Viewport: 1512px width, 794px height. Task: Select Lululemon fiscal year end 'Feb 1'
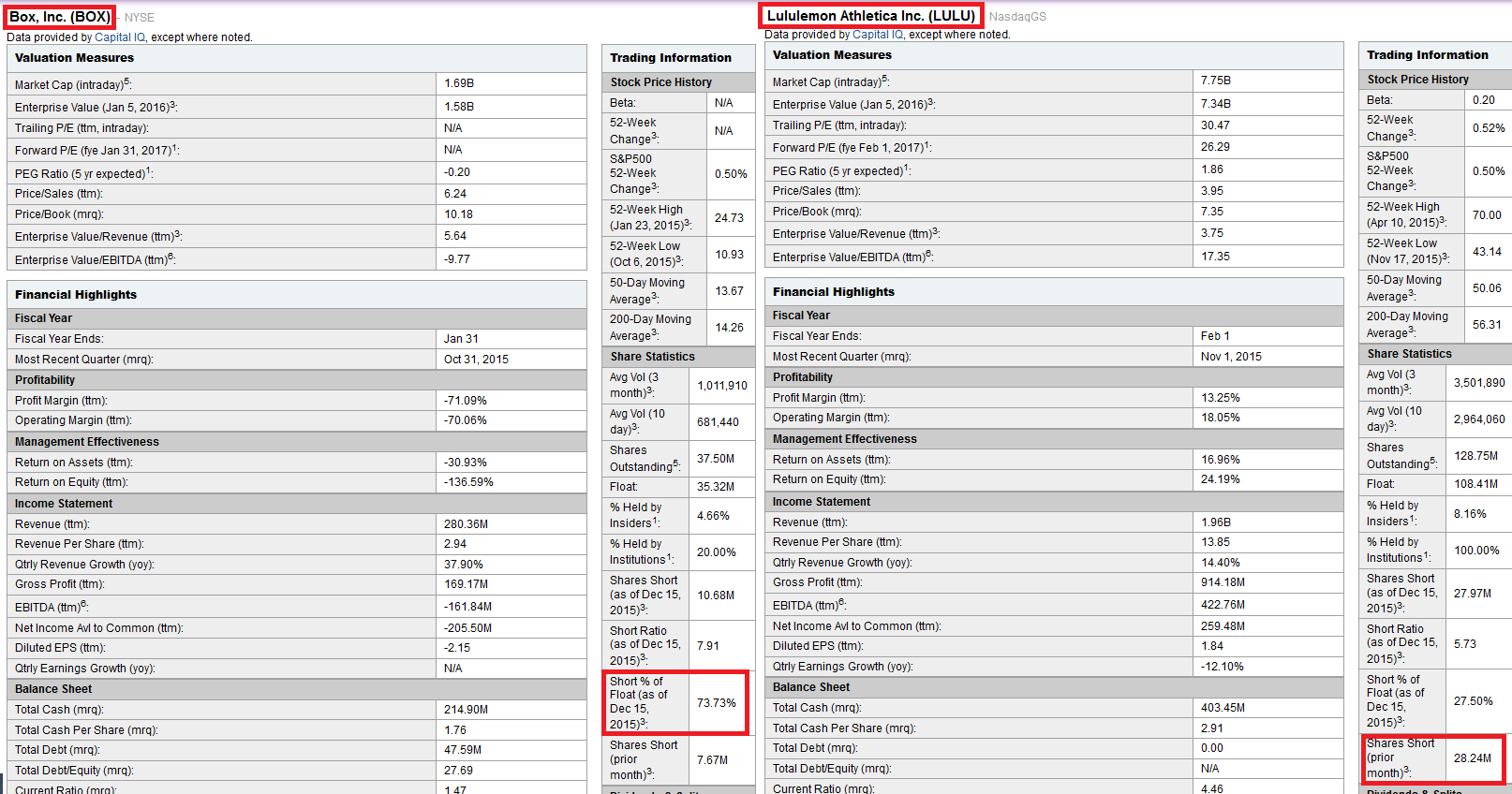[1215, 336]
